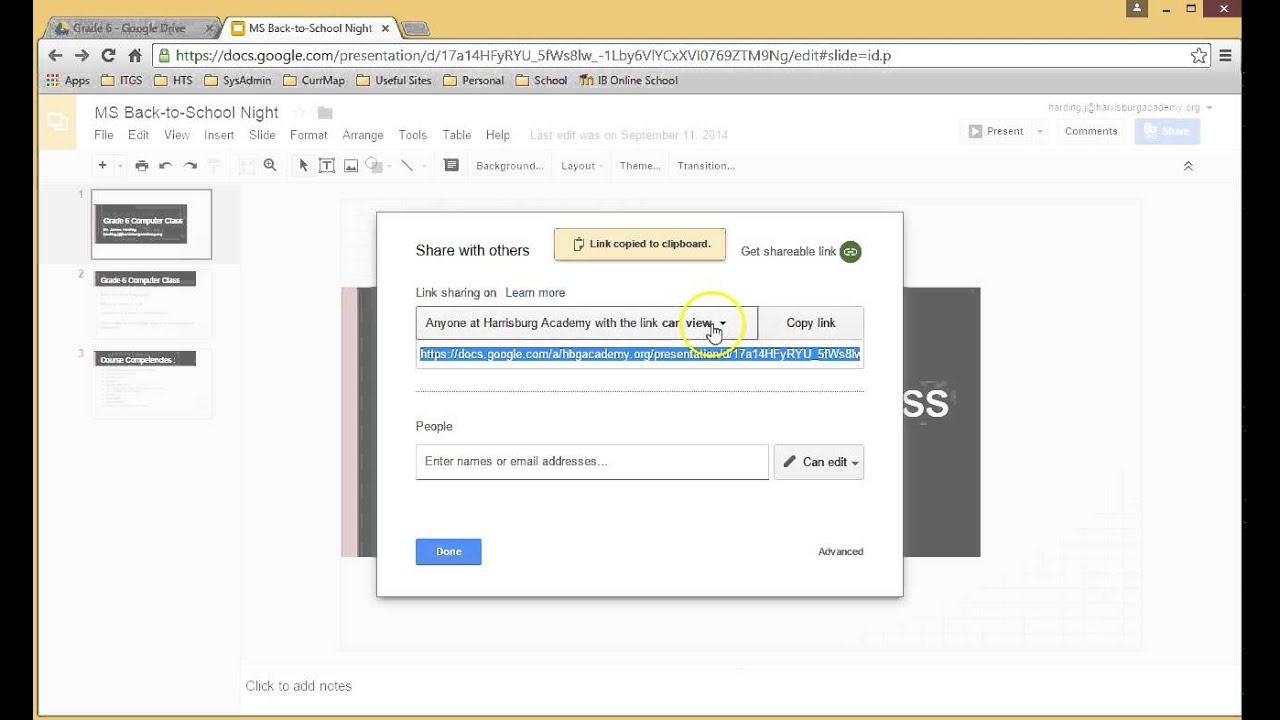1280x720 pixels.
Task: Open the Present options dropdown arrow
Action: (x=1039, y=131)
